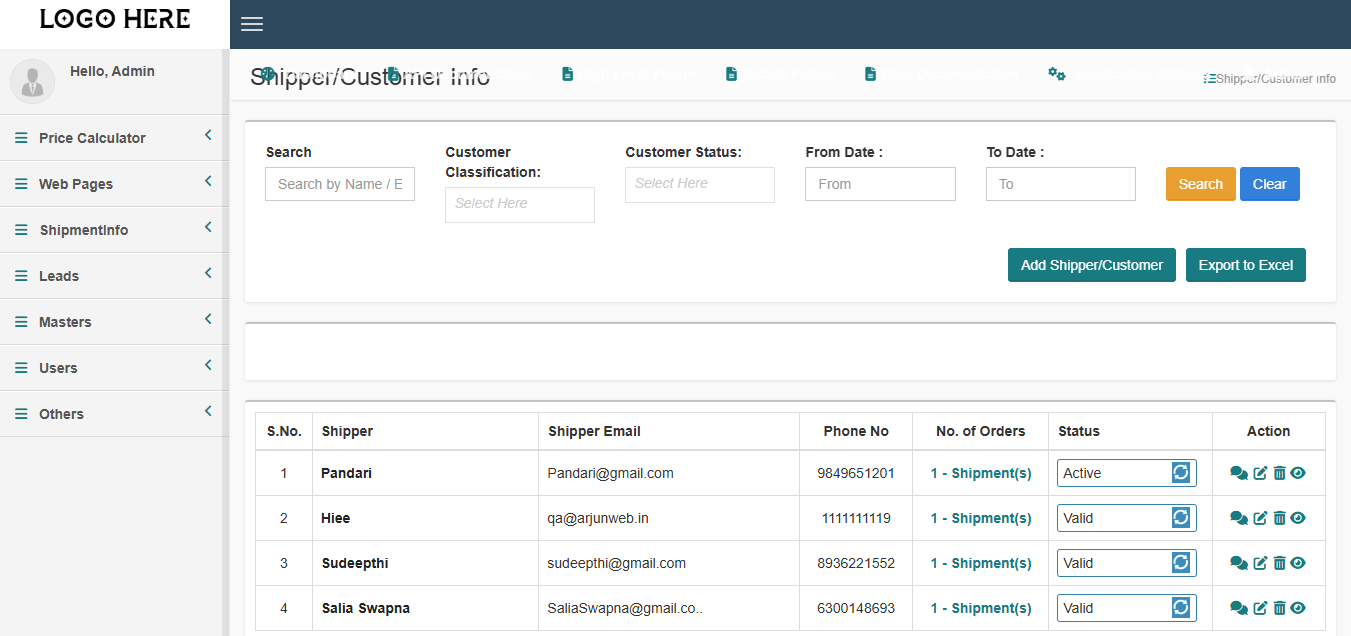Click edit icon for Salia Swapna row
1351x636 pixels.
point(1260,609)
